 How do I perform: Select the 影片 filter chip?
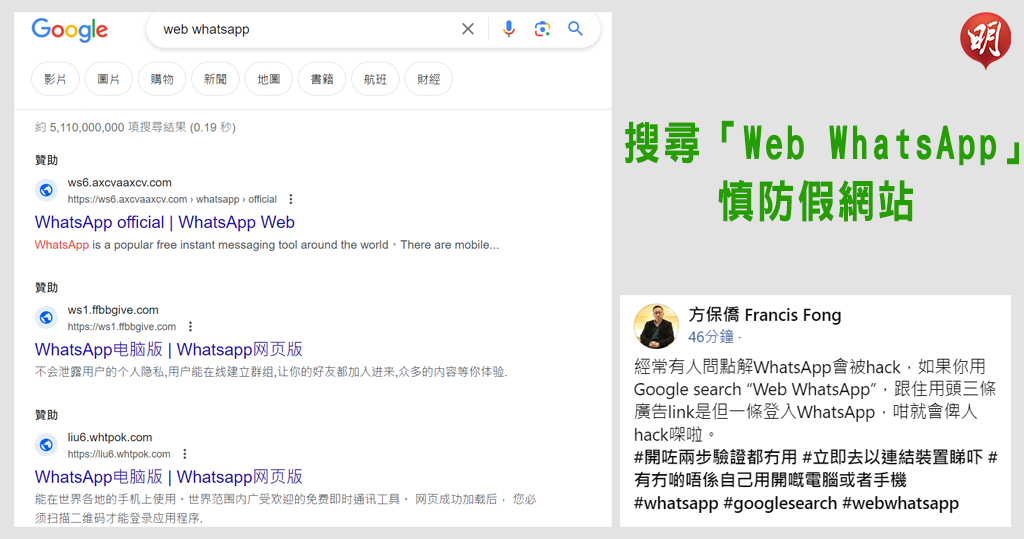[x=55, y=79]
